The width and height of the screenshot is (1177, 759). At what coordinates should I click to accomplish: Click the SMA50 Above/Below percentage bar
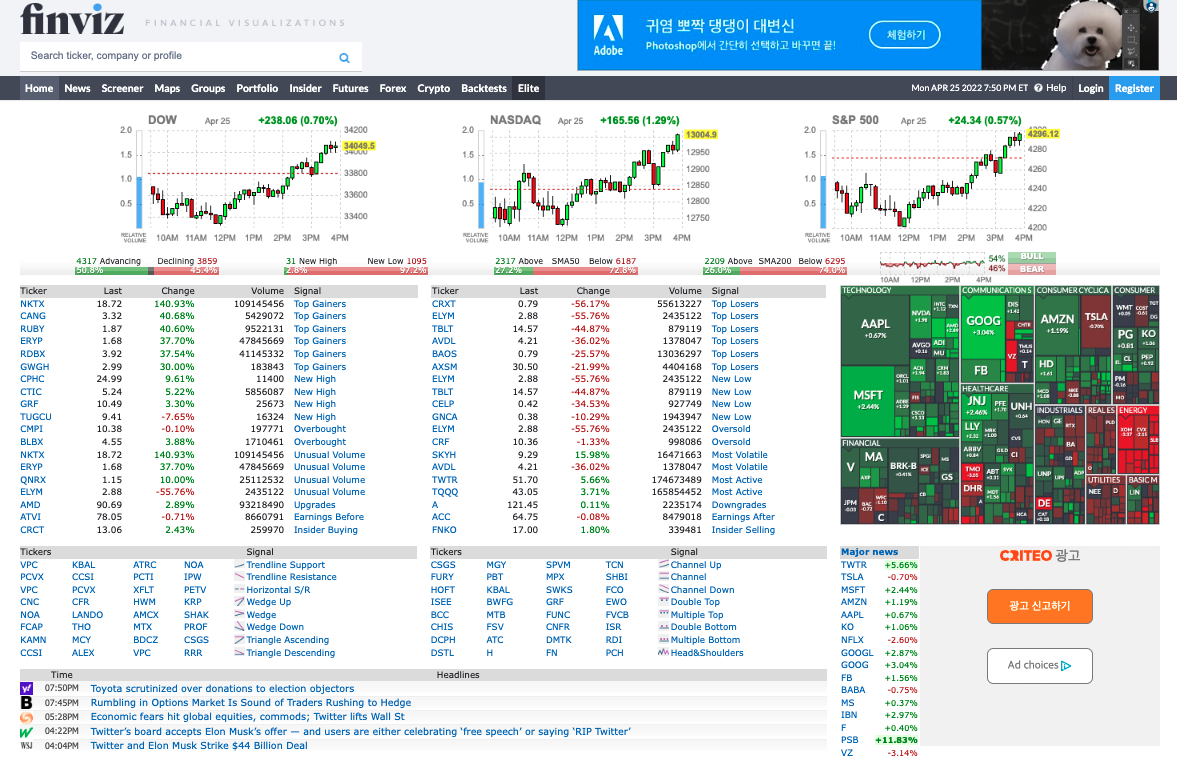click(x=565, y=270)
